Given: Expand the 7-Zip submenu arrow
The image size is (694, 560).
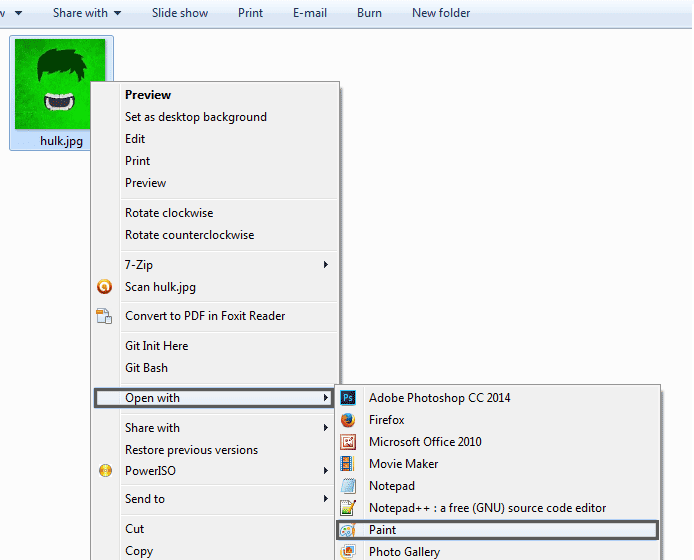Looking at the screenshot, I should [326, 265].
